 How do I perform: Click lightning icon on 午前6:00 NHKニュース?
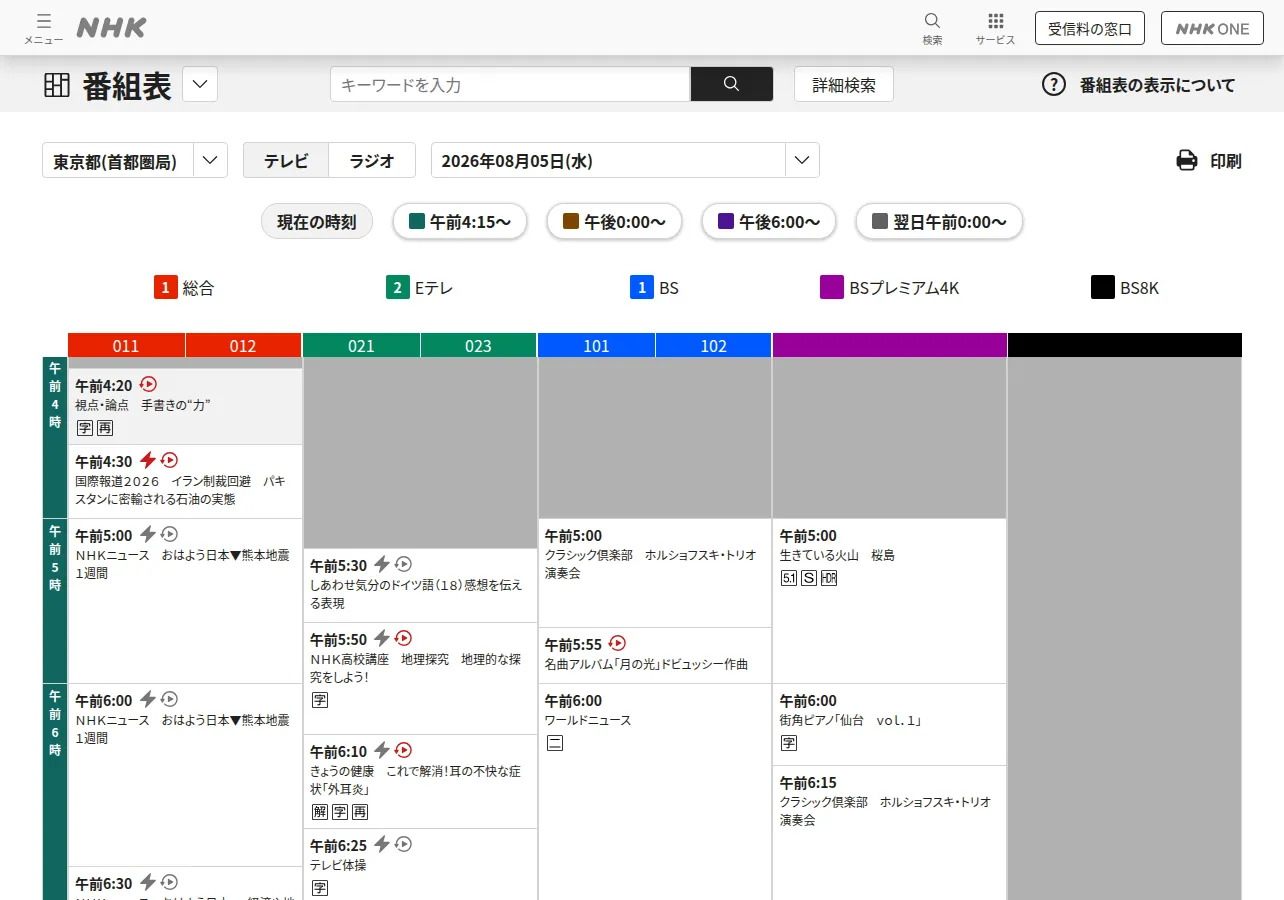point(148,699)
